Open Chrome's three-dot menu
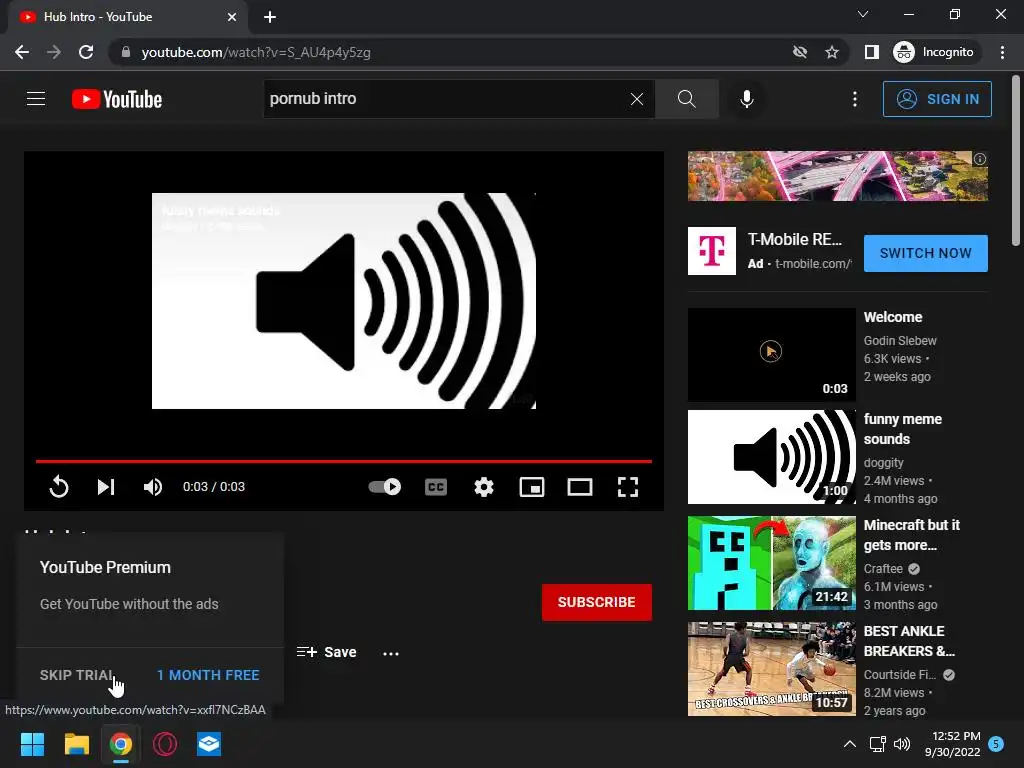 click(x=1002, y=52)
